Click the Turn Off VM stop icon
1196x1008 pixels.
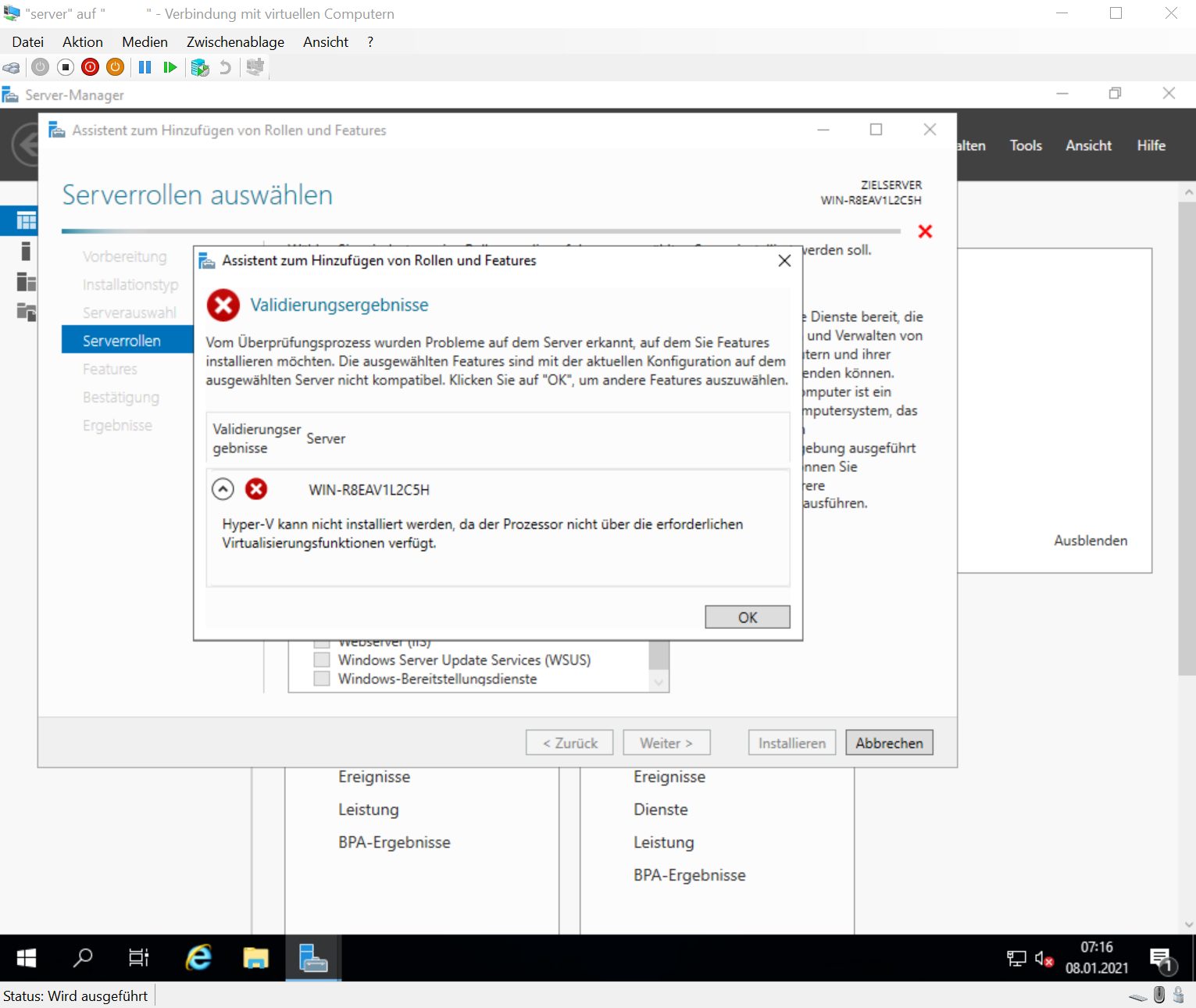pos(66,68)
